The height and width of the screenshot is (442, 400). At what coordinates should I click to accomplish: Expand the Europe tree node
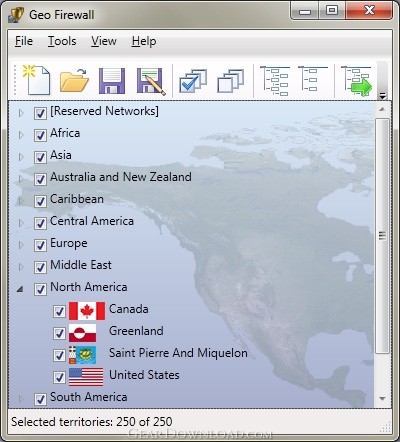coord(21,245)
